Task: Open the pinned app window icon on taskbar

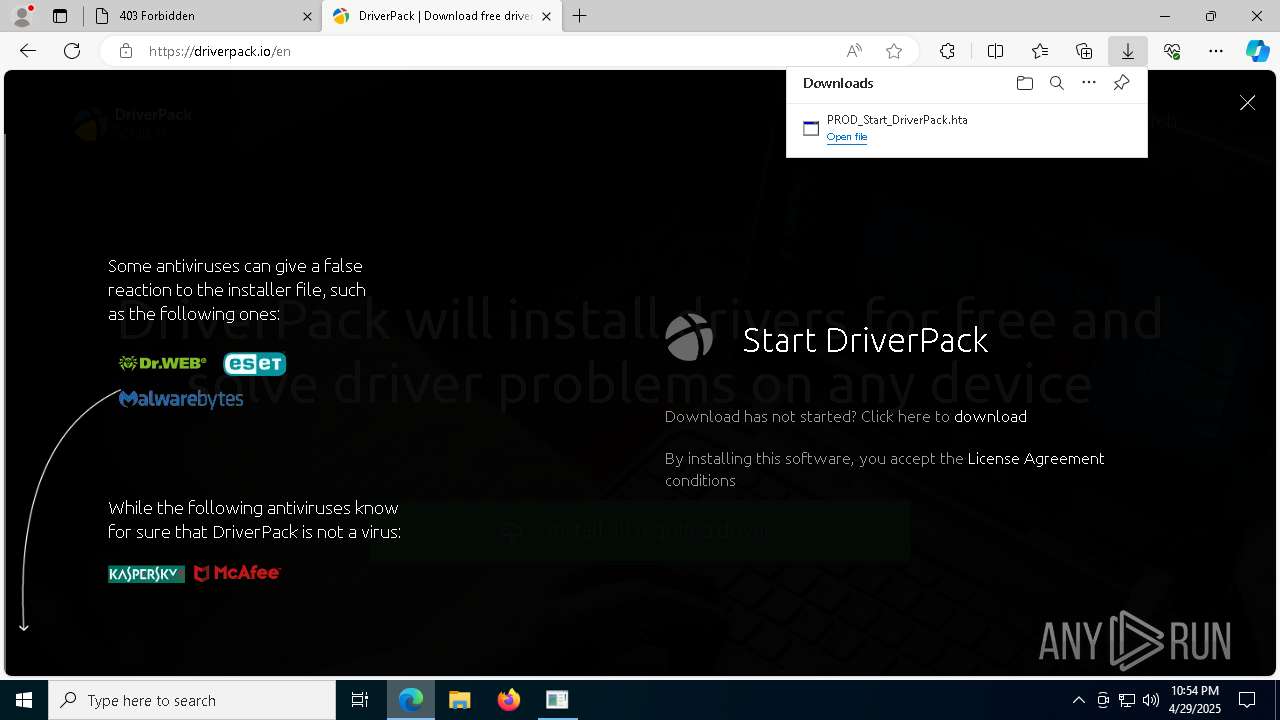Action: pyautogui.click(x=557, y=700)
